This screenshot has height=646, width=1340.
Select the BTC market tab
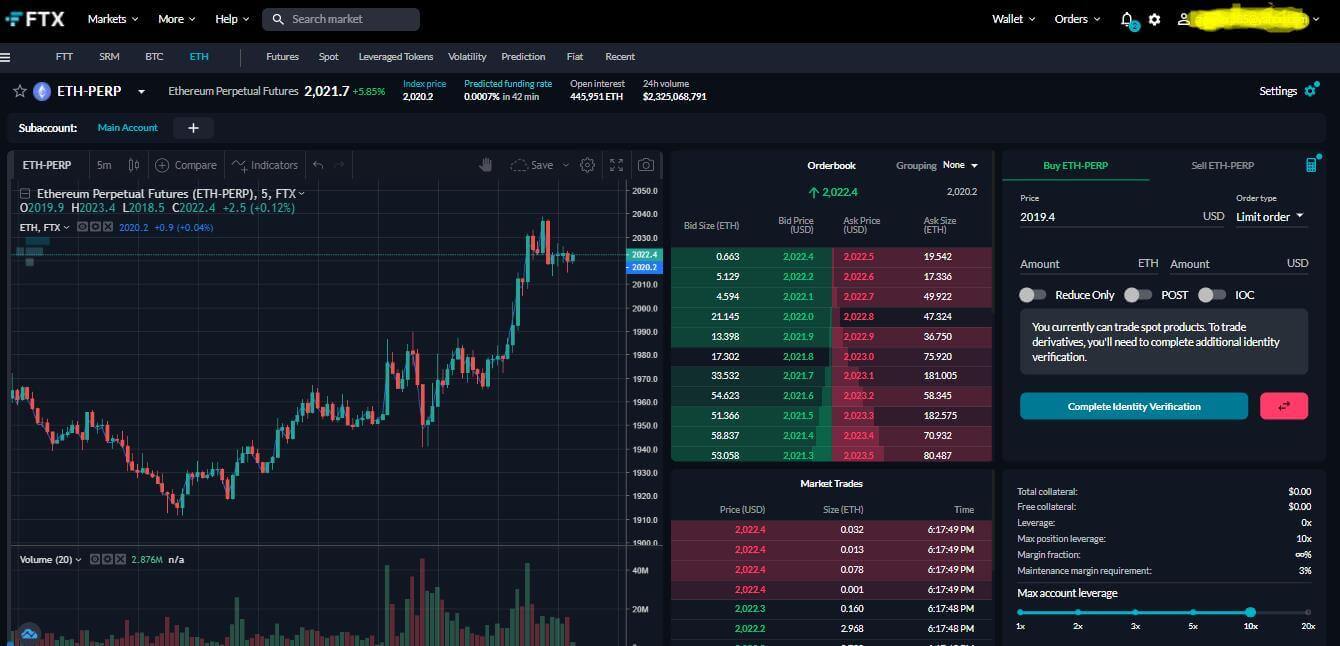coord(154,57)
